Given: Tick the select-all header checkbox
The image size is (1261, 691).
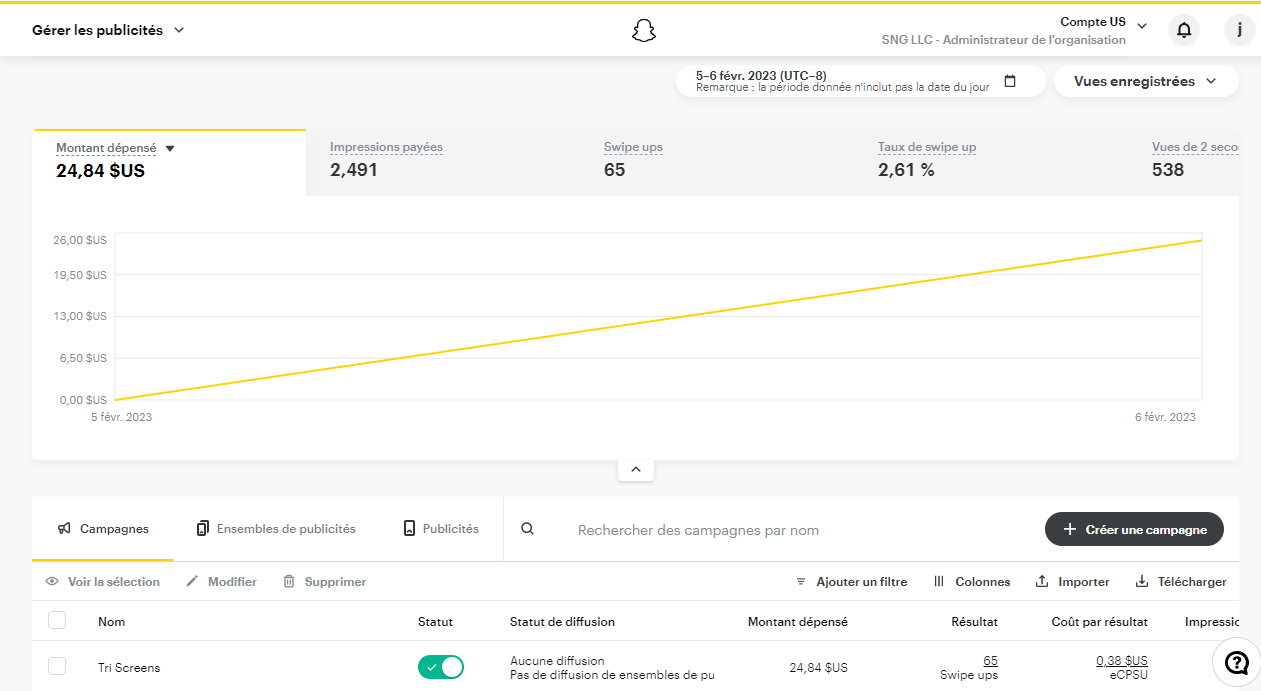Looking at the screenshot, I should click(57, 621).
